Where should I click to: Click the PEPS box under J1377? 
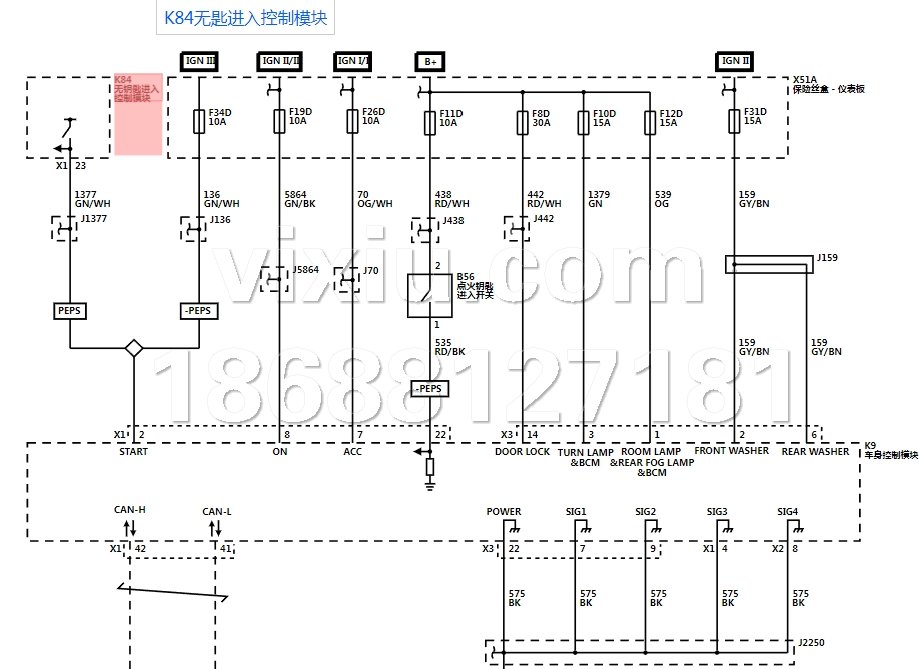(69, 311)
